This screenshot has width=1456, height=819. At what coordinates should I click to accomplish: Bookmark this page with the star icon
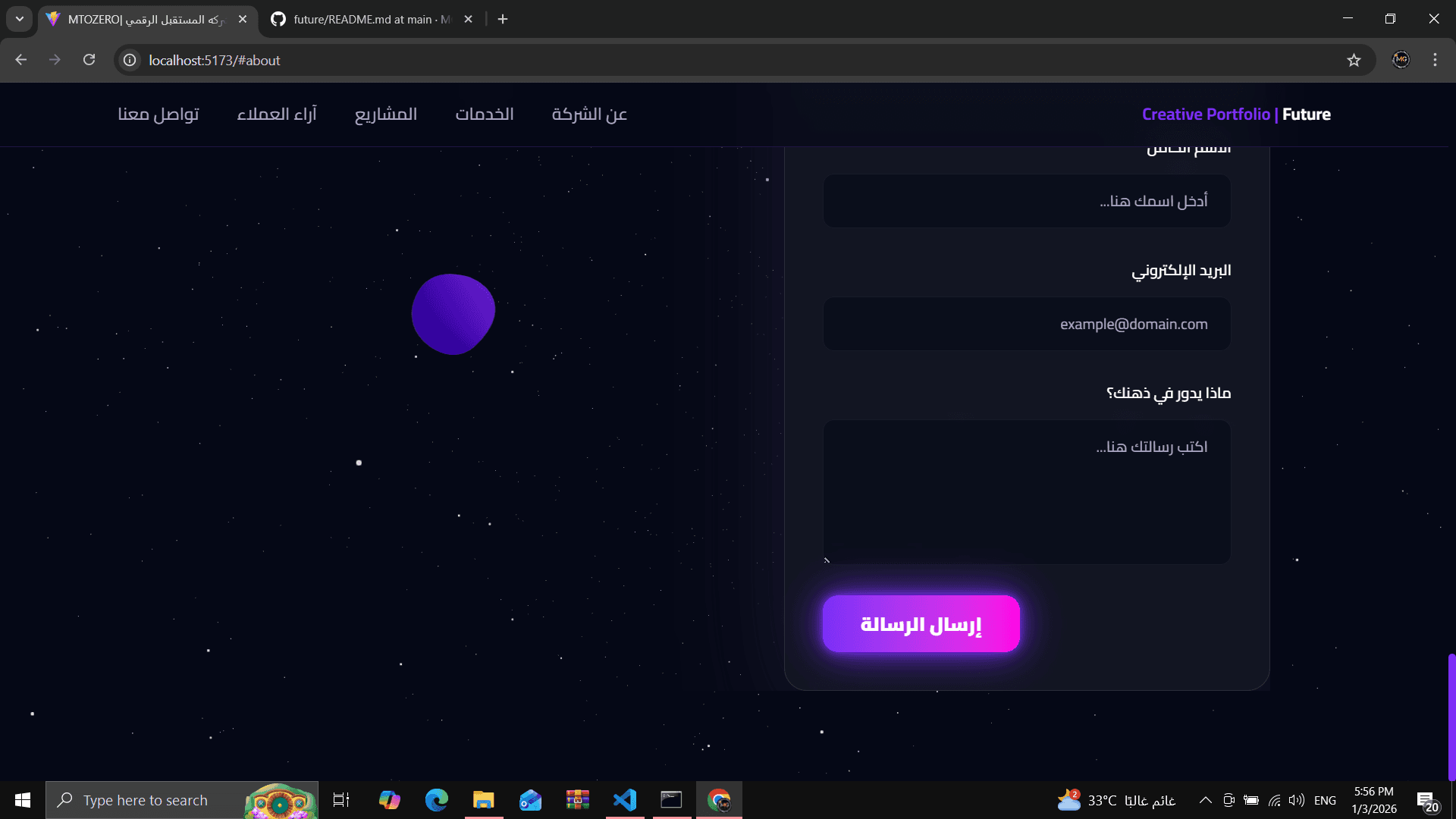pyautogui.click(x=1354, y=60)
